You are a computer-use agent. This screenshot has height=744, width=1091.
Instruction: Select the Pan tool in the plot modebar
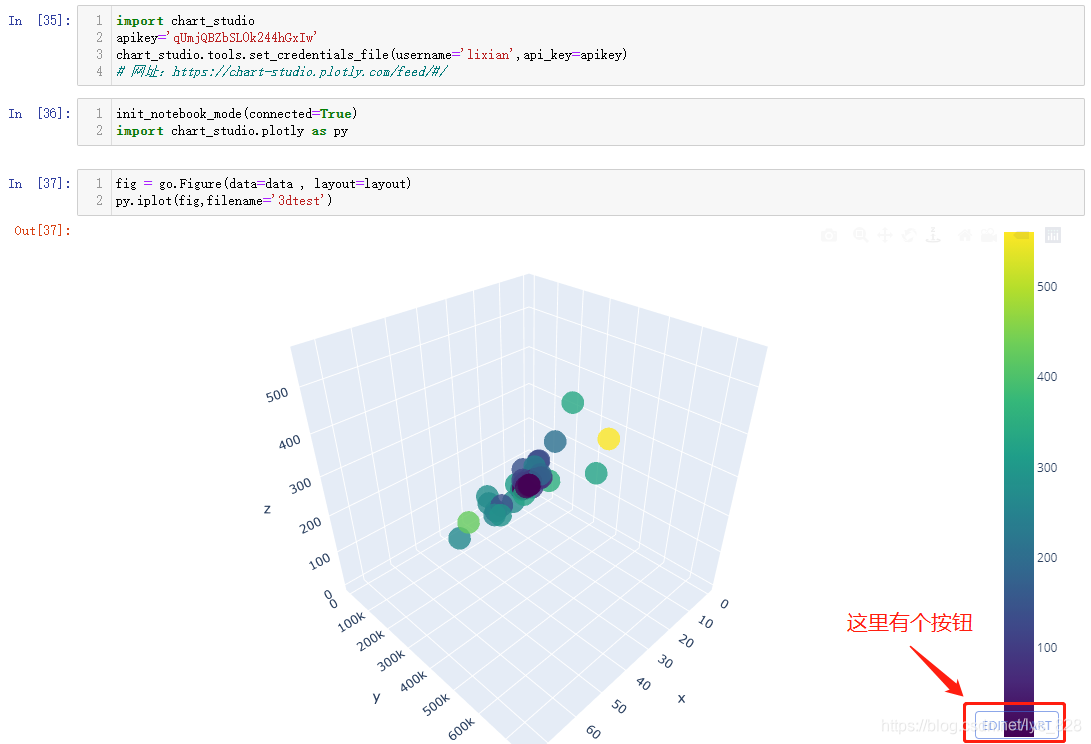tap(885, 235)
